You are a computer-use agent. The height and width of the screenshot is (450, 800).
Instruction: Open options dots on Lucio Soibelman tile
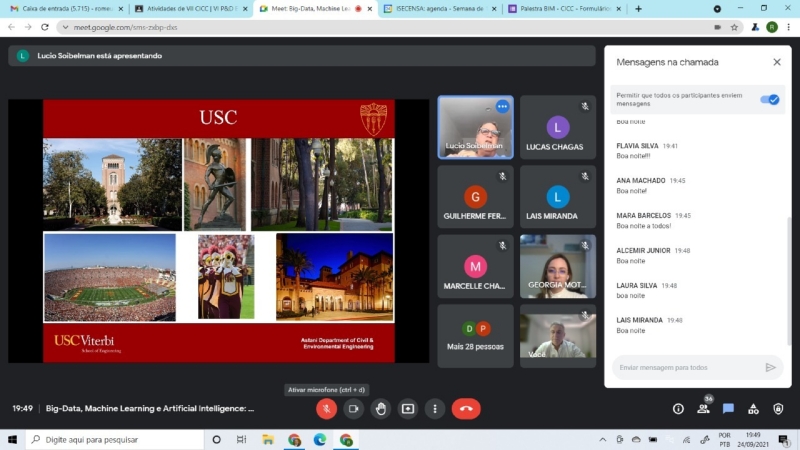[x=502, y=107]
